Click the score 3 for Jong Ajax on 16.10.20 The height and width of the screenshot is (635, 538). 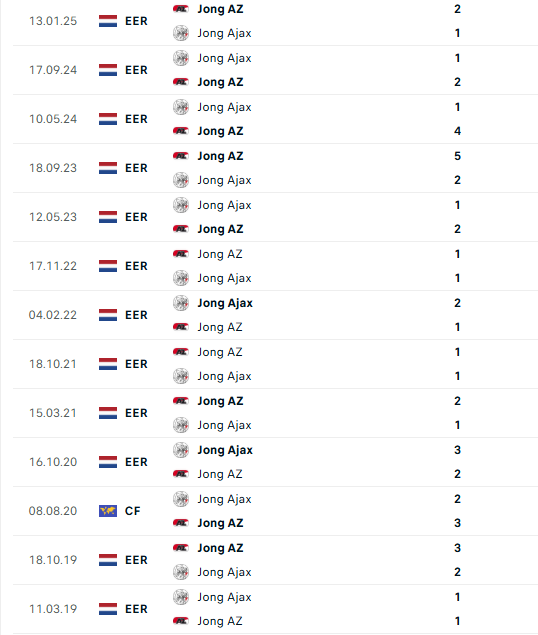[457, 450]
